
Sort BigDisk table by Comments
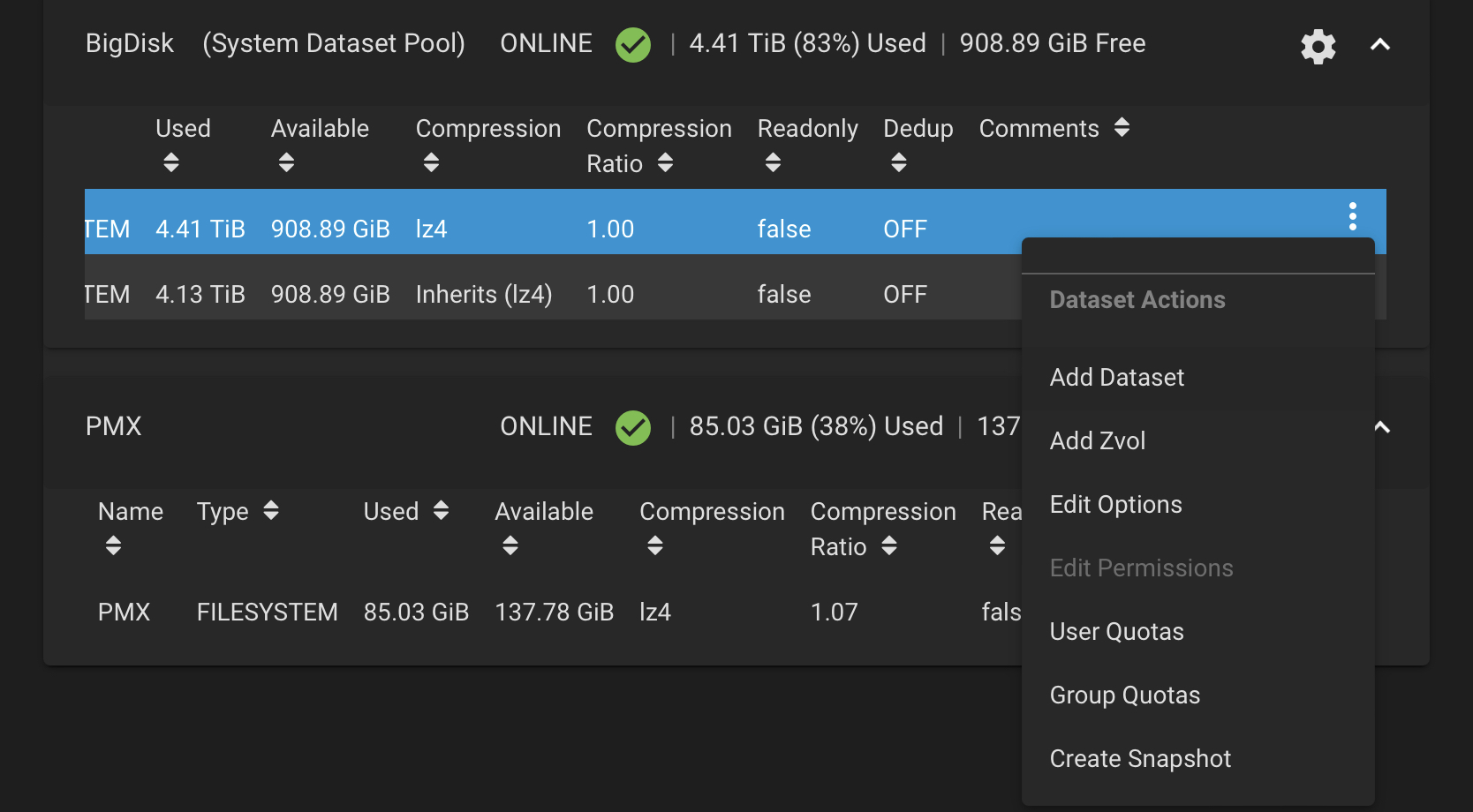[x=1122, y=127]
